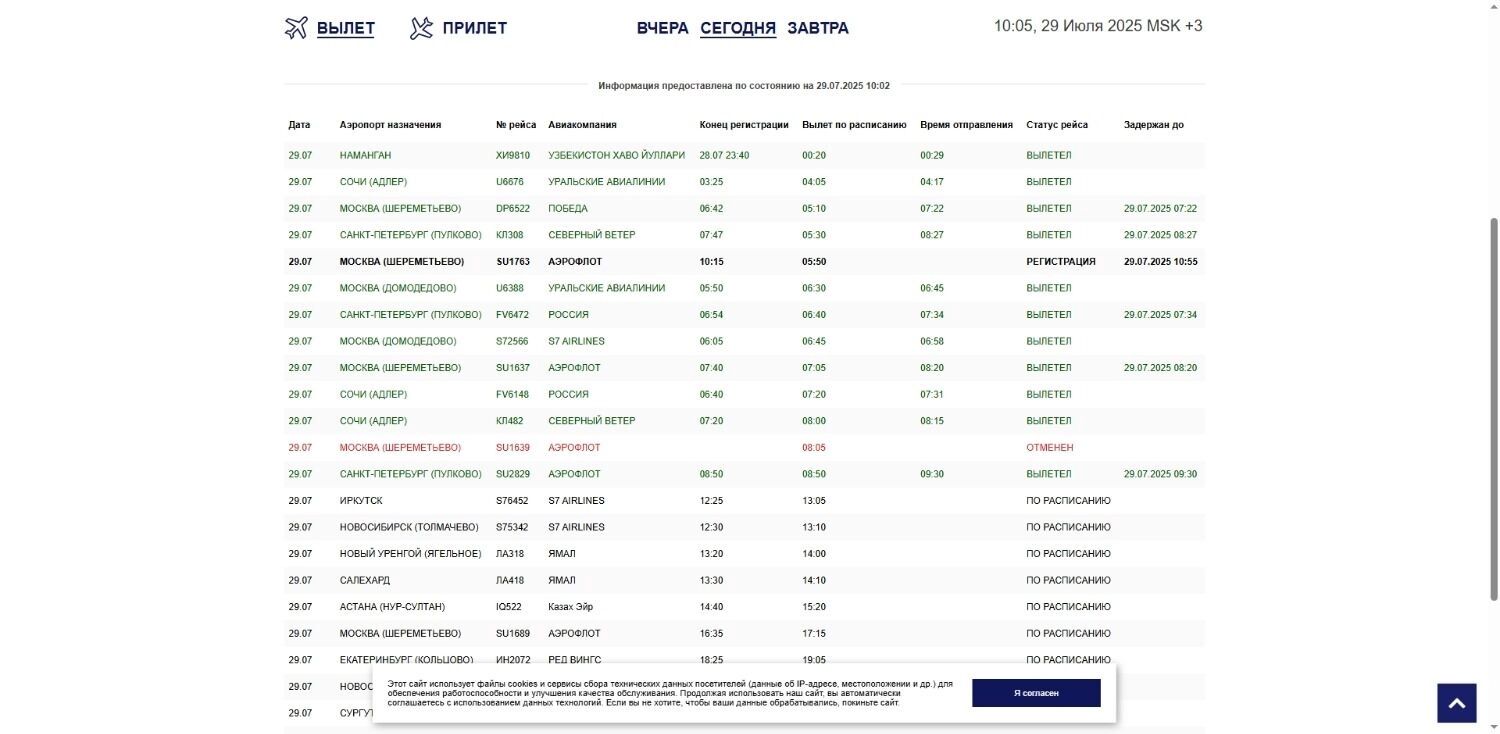Select flight number DP6522

pyautogui.click(x=513, y=209)
